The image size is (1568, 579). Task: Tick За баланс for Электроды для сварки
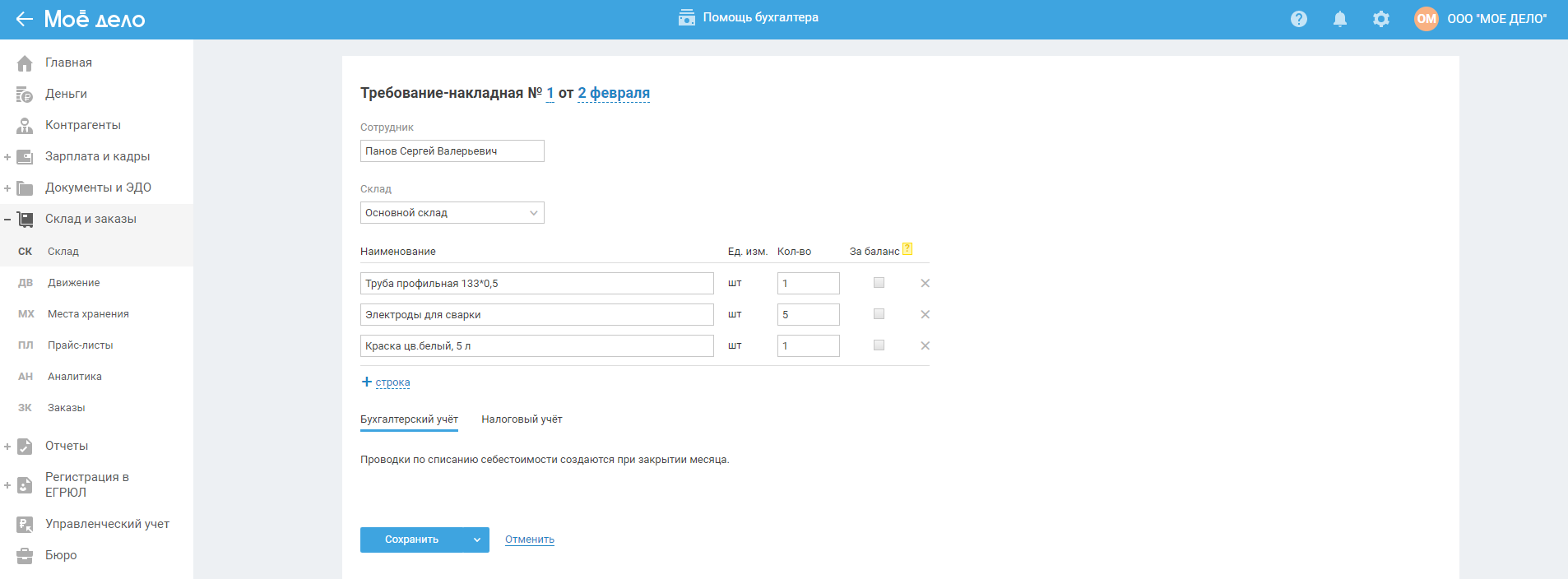point(879,314)
